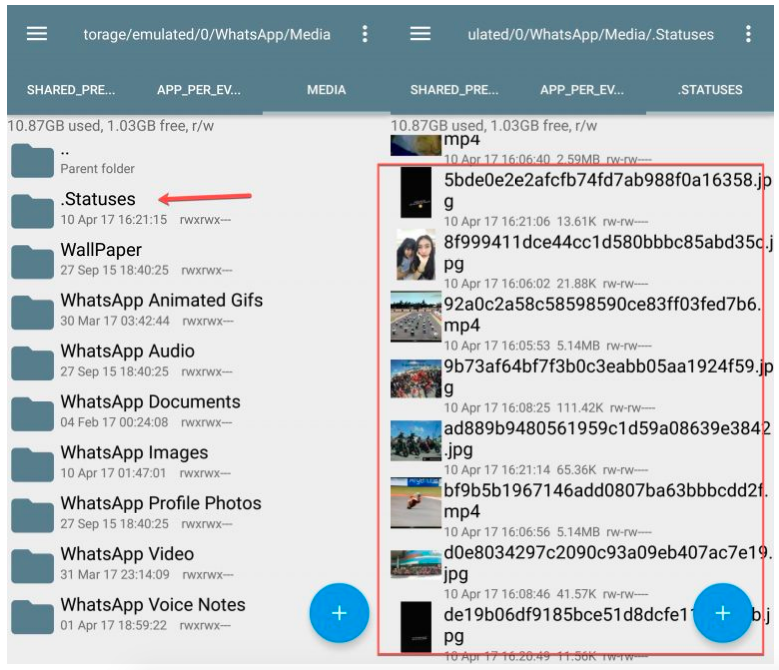The height and width of the screenshot is (670, 779).
Task: Open overflow menu in left Media pane
Action: (365, 34)
